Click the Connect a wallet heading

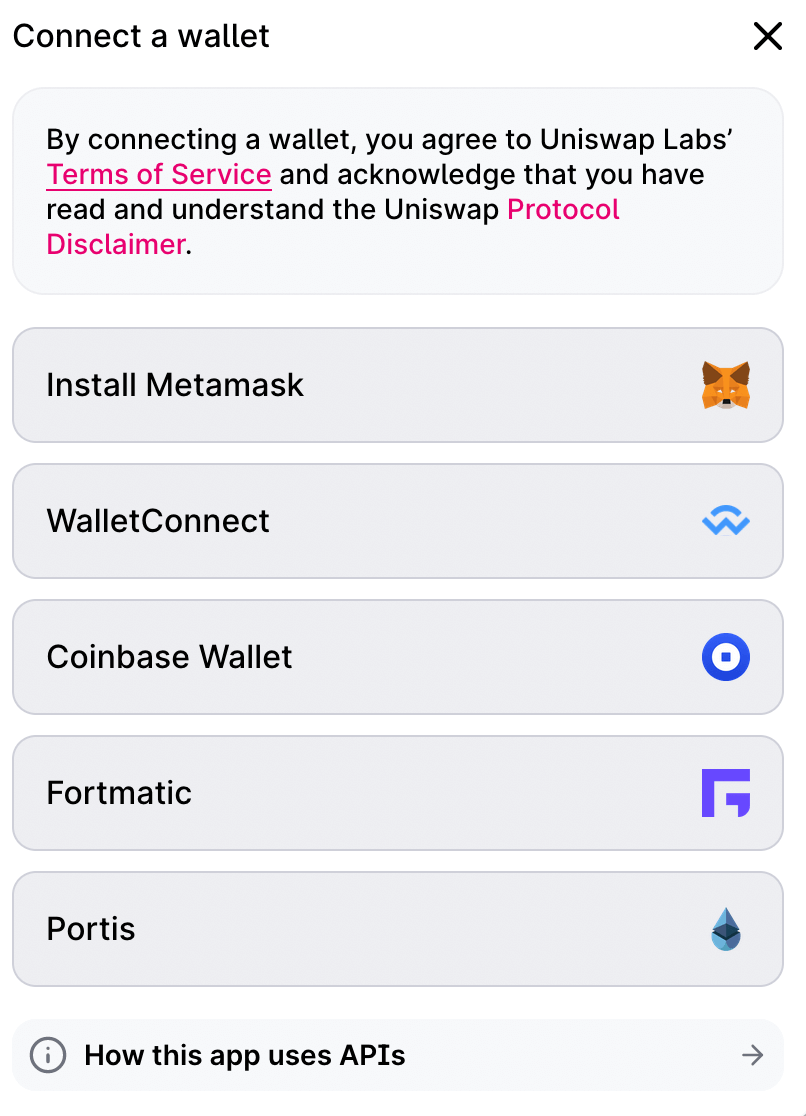[141, 36]
